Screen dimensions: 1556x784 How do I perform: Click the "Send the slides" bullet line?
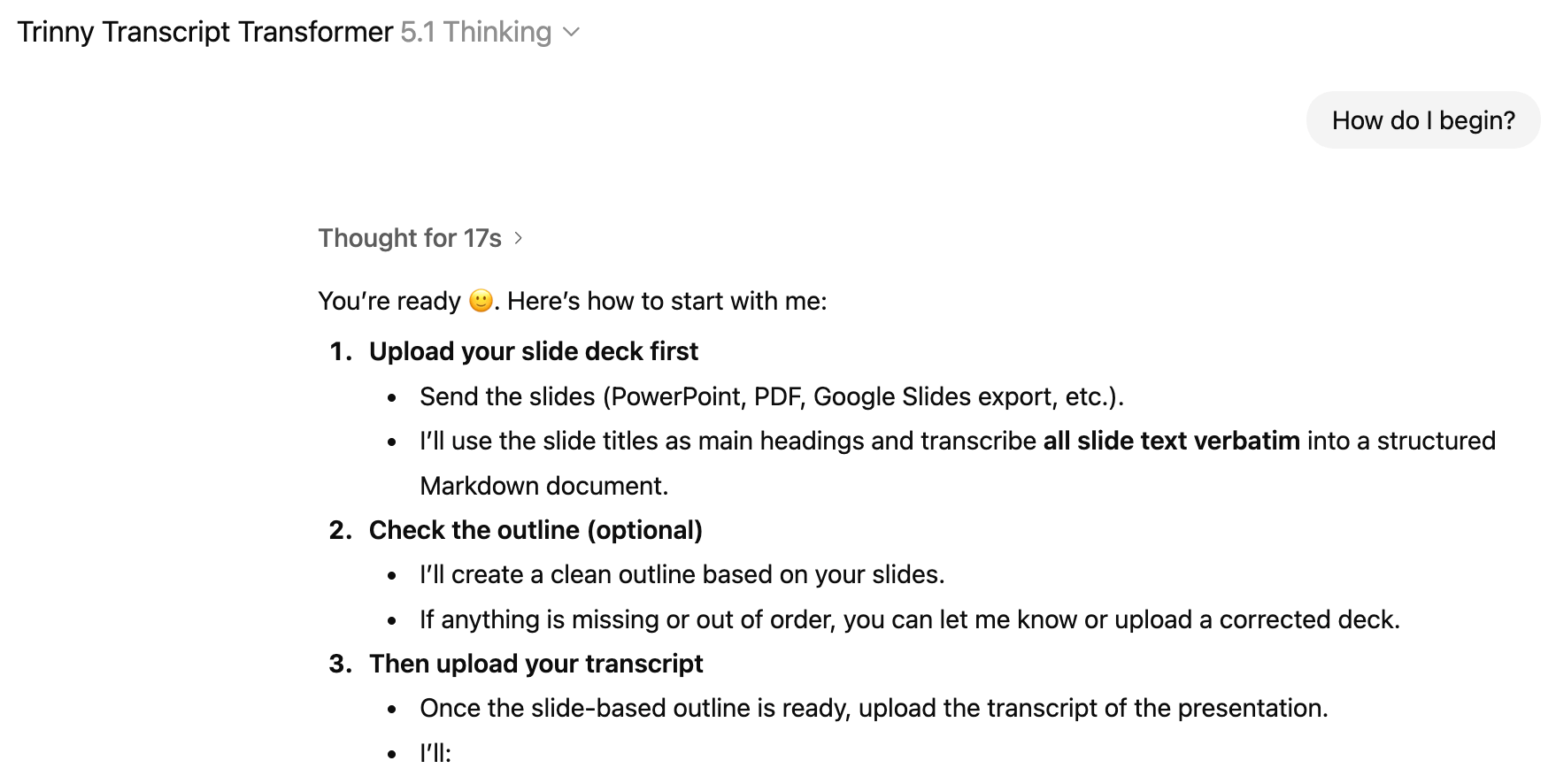771,396
